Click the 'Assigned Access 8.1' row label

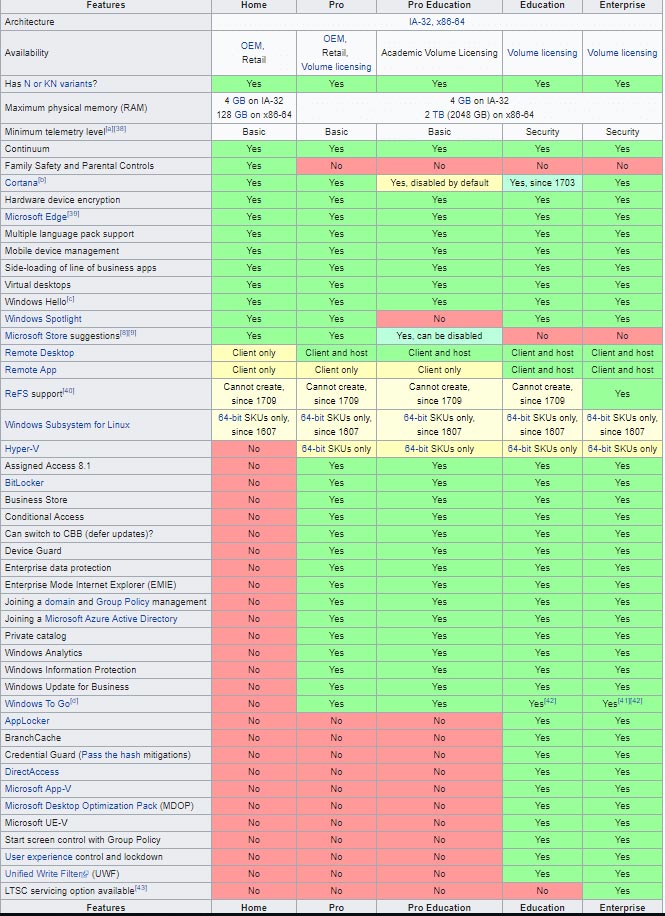[47, 466]
